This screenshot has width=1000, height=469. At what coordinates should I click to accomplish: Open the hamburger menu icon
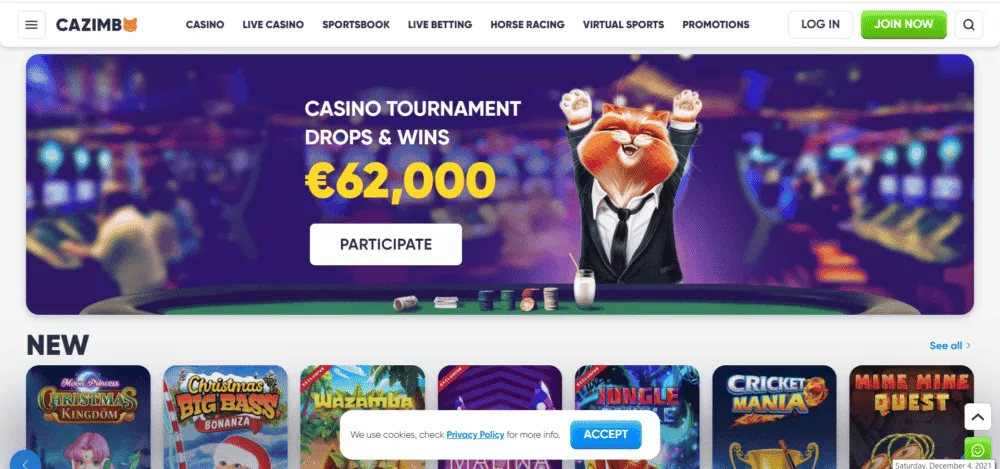[x=31, y=25]
